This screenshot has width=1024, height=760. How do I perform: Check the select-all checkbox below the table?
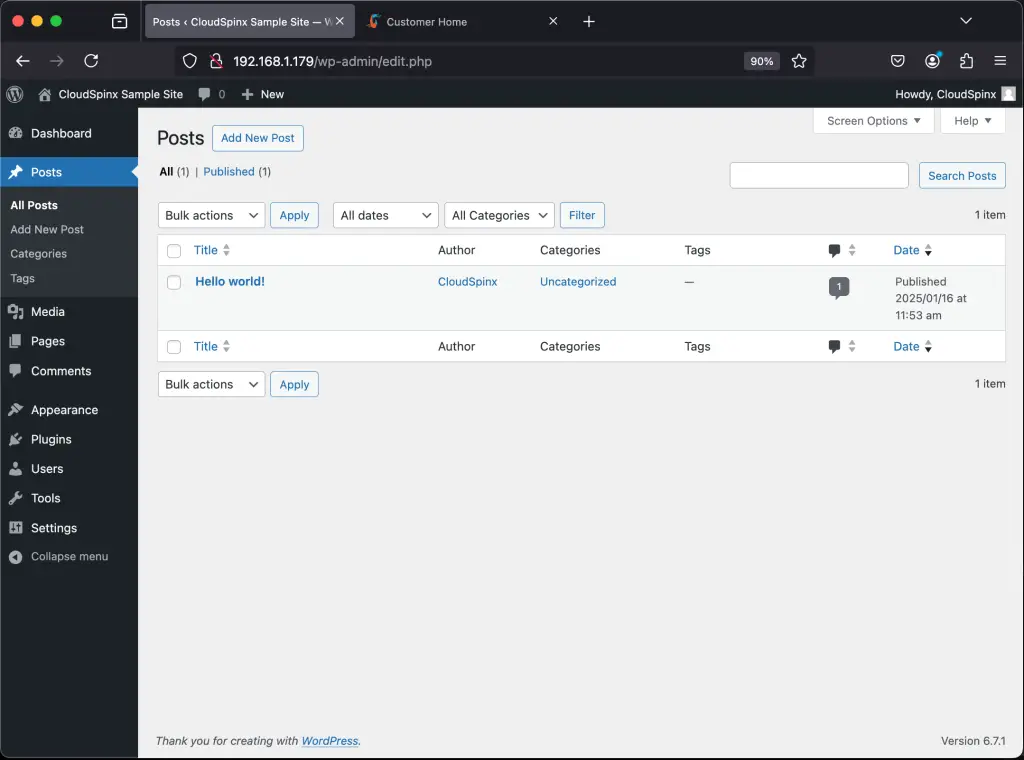pyautogui.click(x=174, y=346)
